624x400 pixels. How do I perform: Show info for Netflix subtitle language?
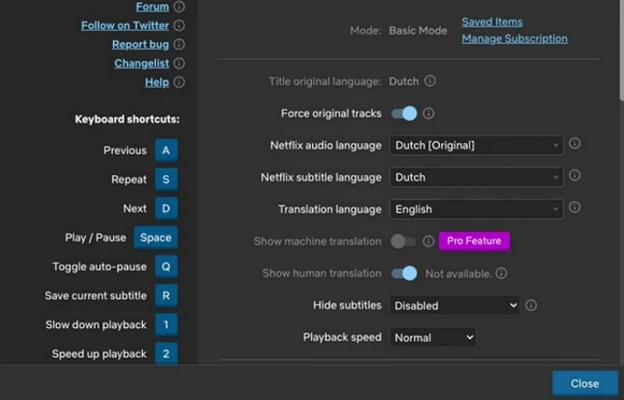[575, 175]
